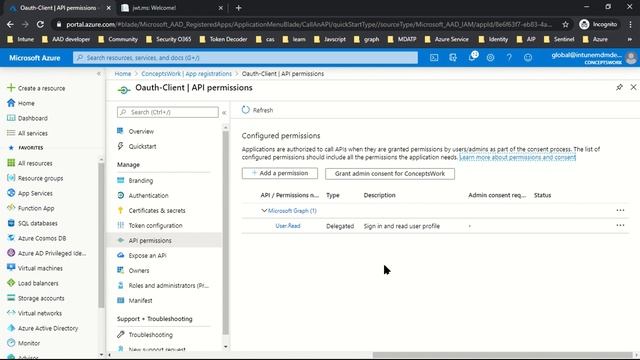
Task: Click the Certificates & secrets key icon
Action: [120, 210]
